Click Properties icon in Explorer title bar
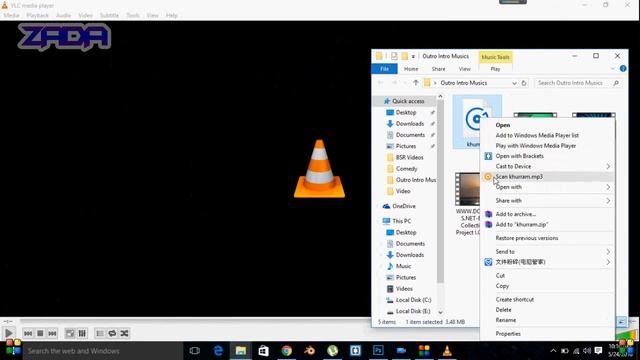This screenshot has width=640, height=360. 394,56
